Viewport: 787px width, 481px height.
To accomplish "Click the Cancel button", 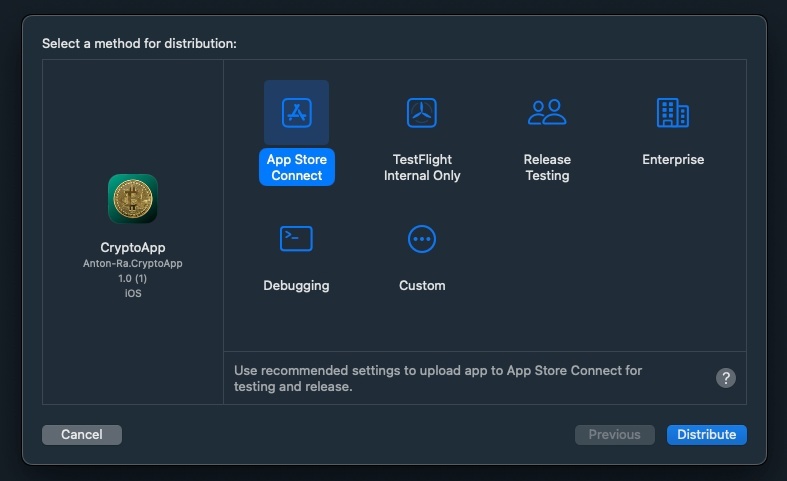I will 82,435.
